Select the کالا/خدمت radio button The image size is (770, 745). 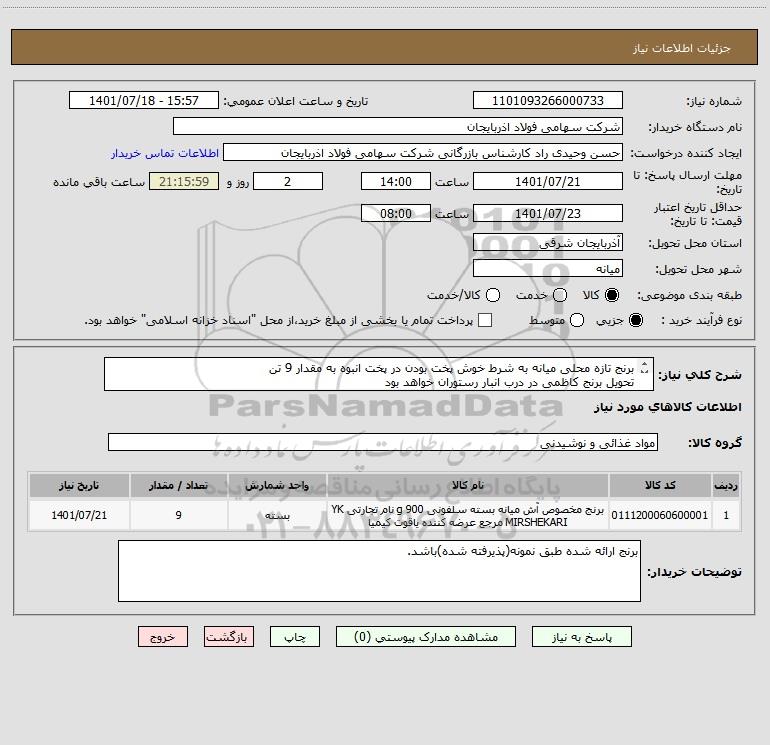point(493,295)
